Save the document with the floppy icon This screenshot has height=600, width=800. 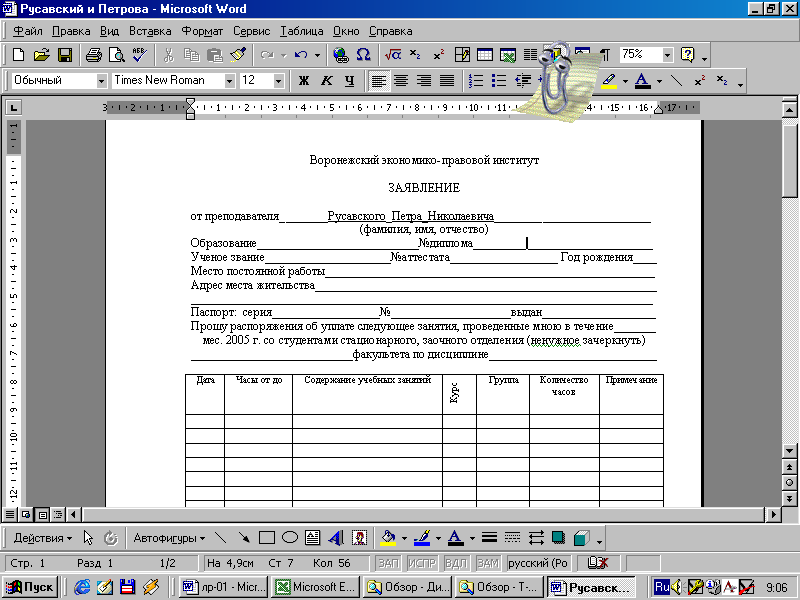(65, 55)
